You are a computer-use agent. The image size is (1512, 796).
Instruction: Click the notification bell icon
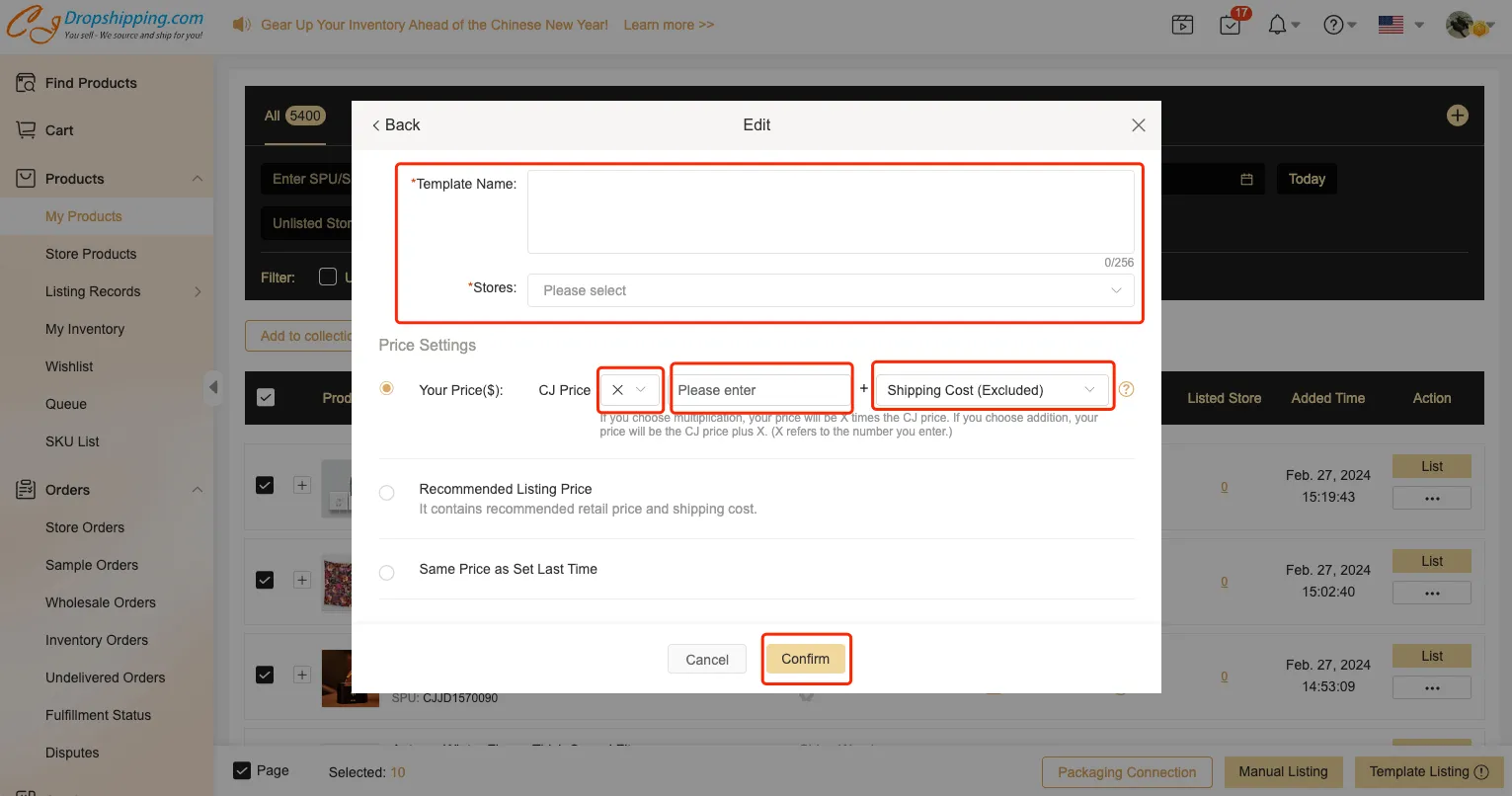1277,25
